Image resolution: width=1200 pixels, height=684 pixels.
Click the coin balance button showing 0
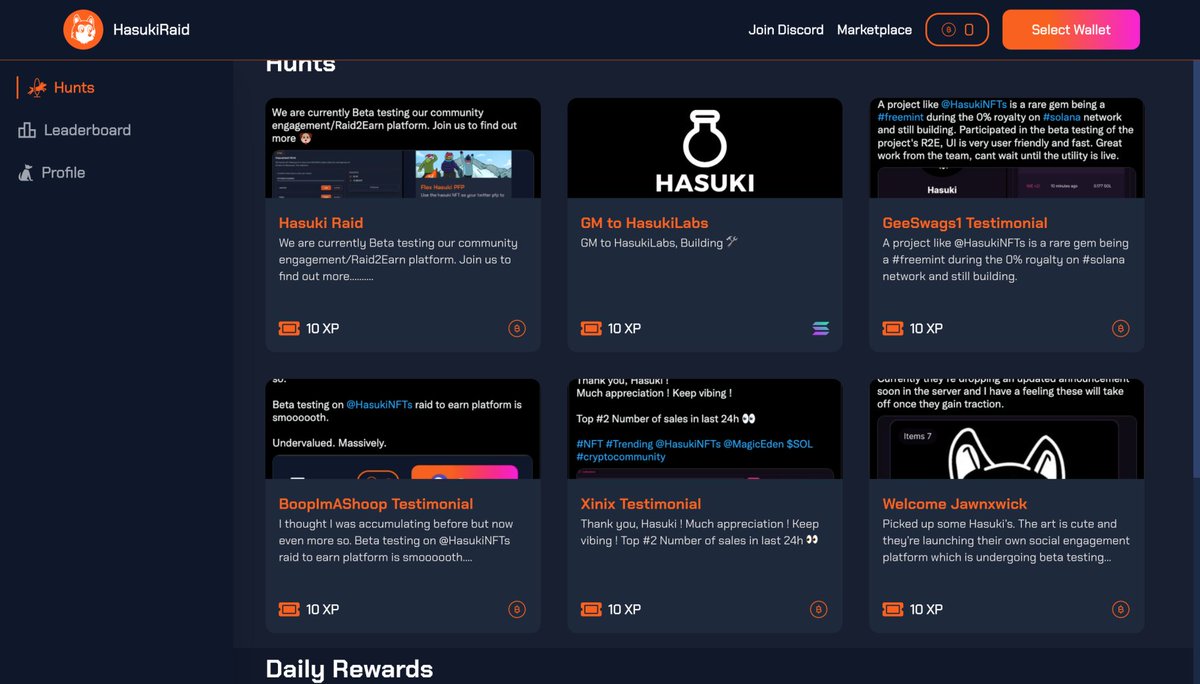957,30
